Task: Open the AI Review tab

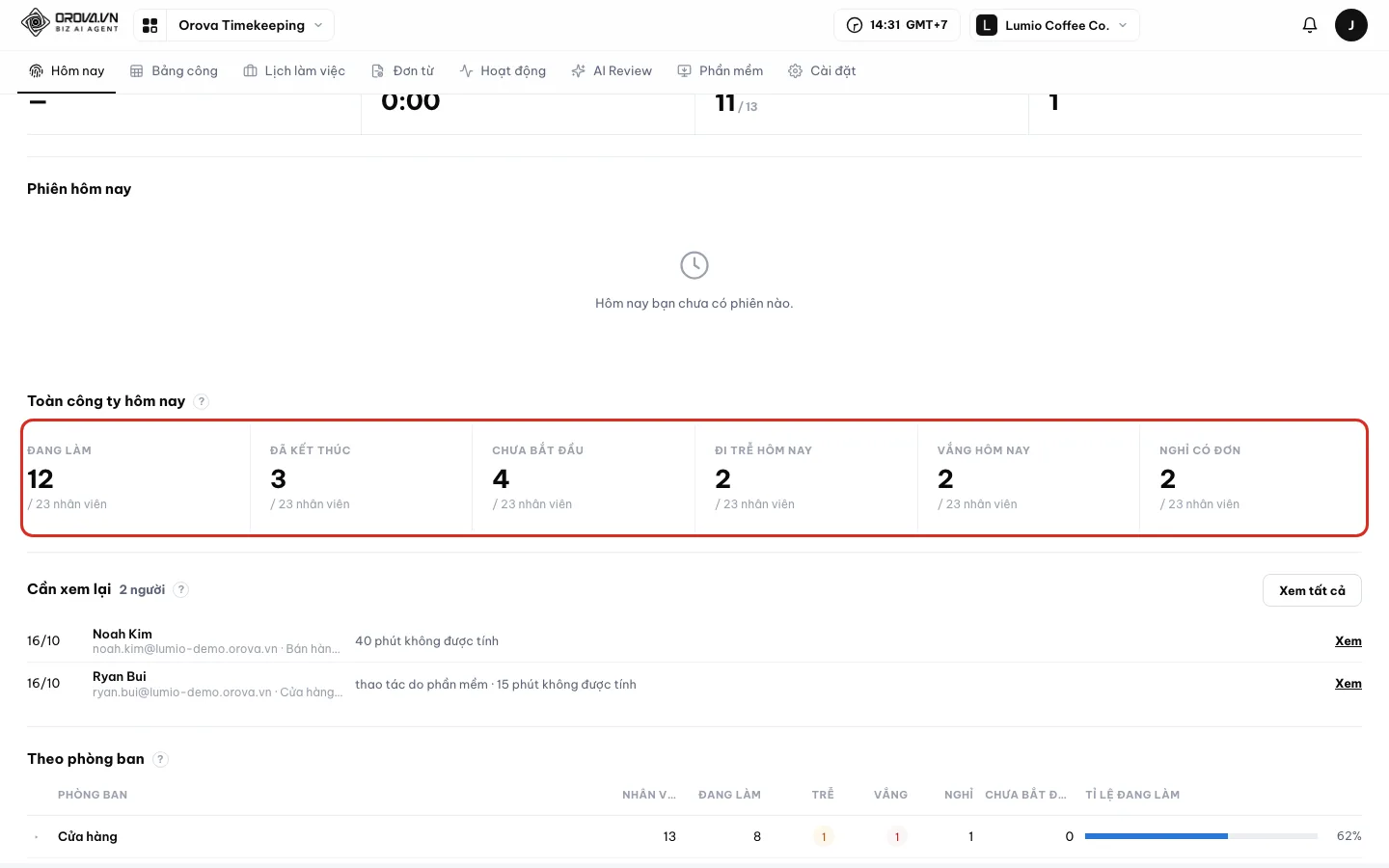Action: pos(612,71)
